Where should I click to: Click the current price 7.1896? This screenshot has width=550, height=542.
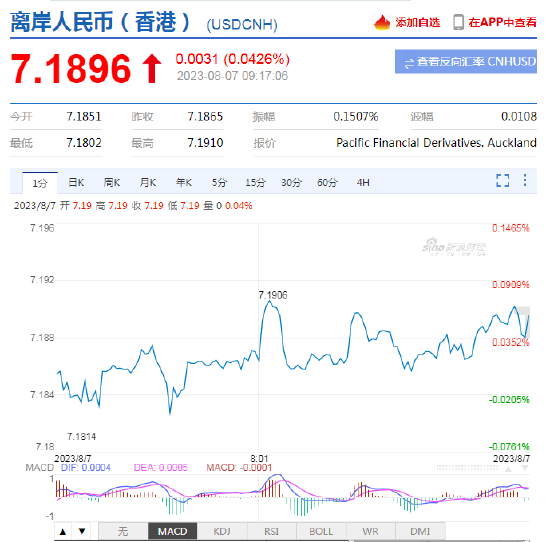[x=71, y=69]
